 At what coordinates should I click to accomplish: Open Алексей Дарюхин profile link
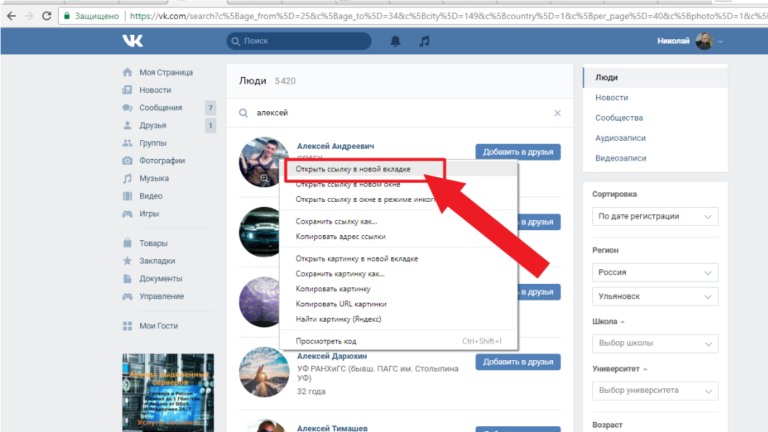point(332,356)
